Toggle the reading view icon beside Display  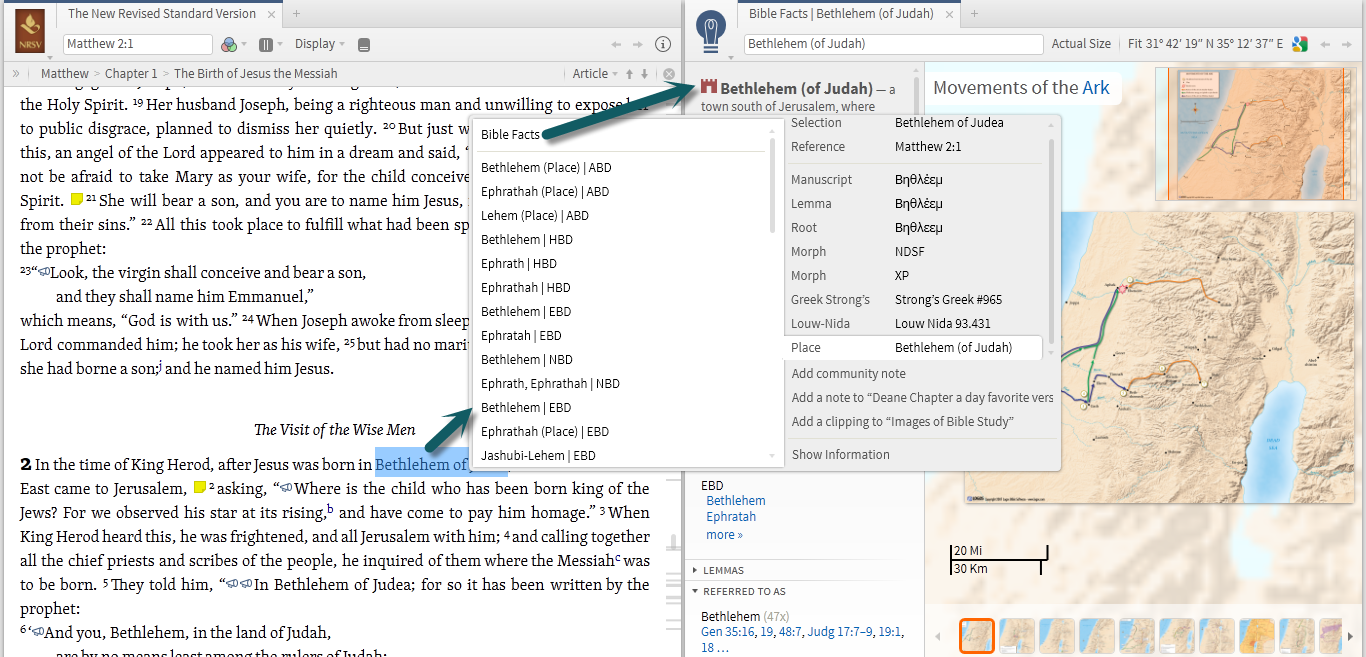pos(364,44)
